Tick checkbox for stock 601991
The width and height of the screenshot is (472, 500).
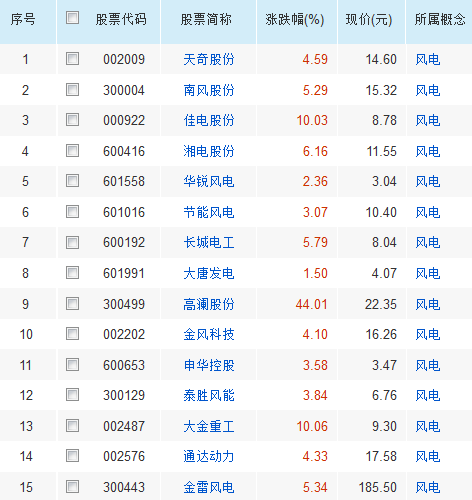click(x=72, y=273)
